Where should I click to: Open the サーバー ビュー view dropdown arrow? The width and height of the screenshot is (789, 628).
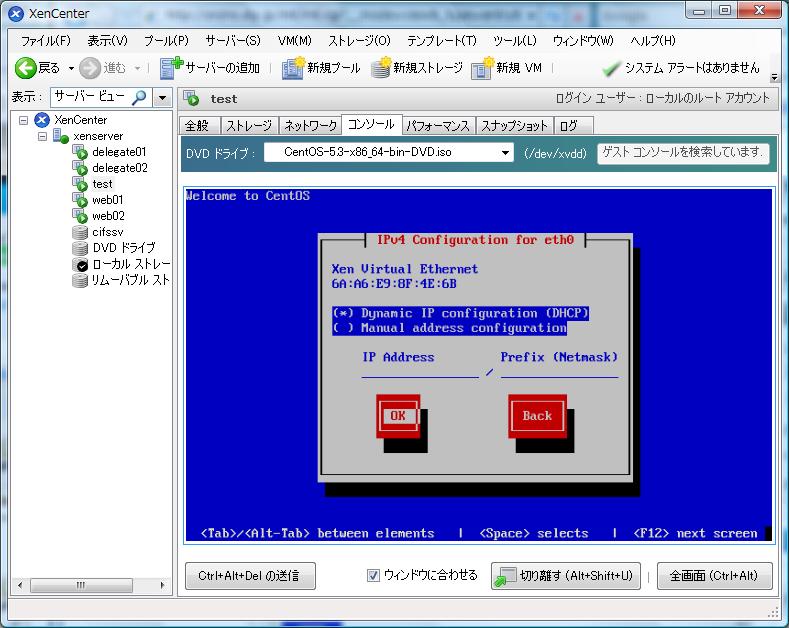click(162, 97)
